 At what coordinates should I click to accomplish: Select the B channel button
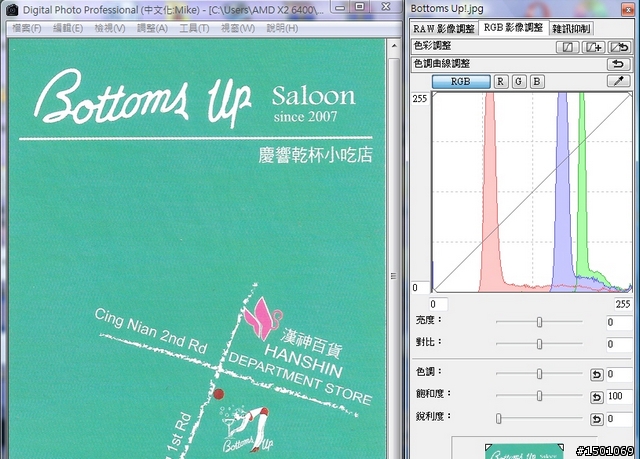click(537, 82)
